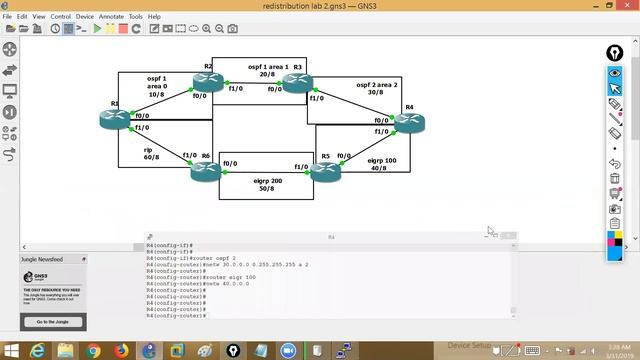The image size is (640, 360).
Task: Click the 'eigrp 100 40/8' note
Action: coord(381,164)
